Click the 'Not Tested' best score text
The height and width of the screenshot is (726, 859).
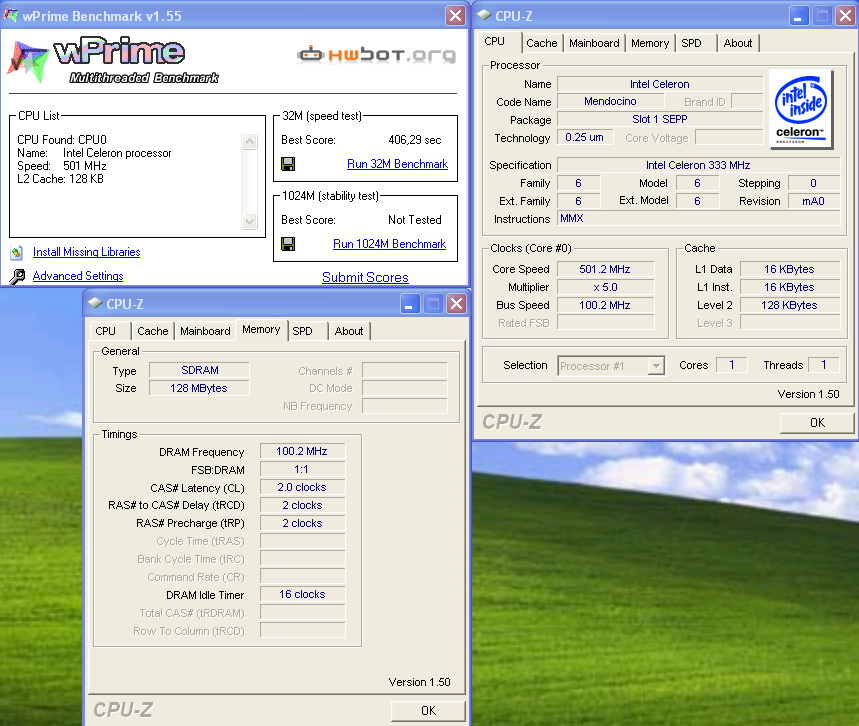(415, 220)
